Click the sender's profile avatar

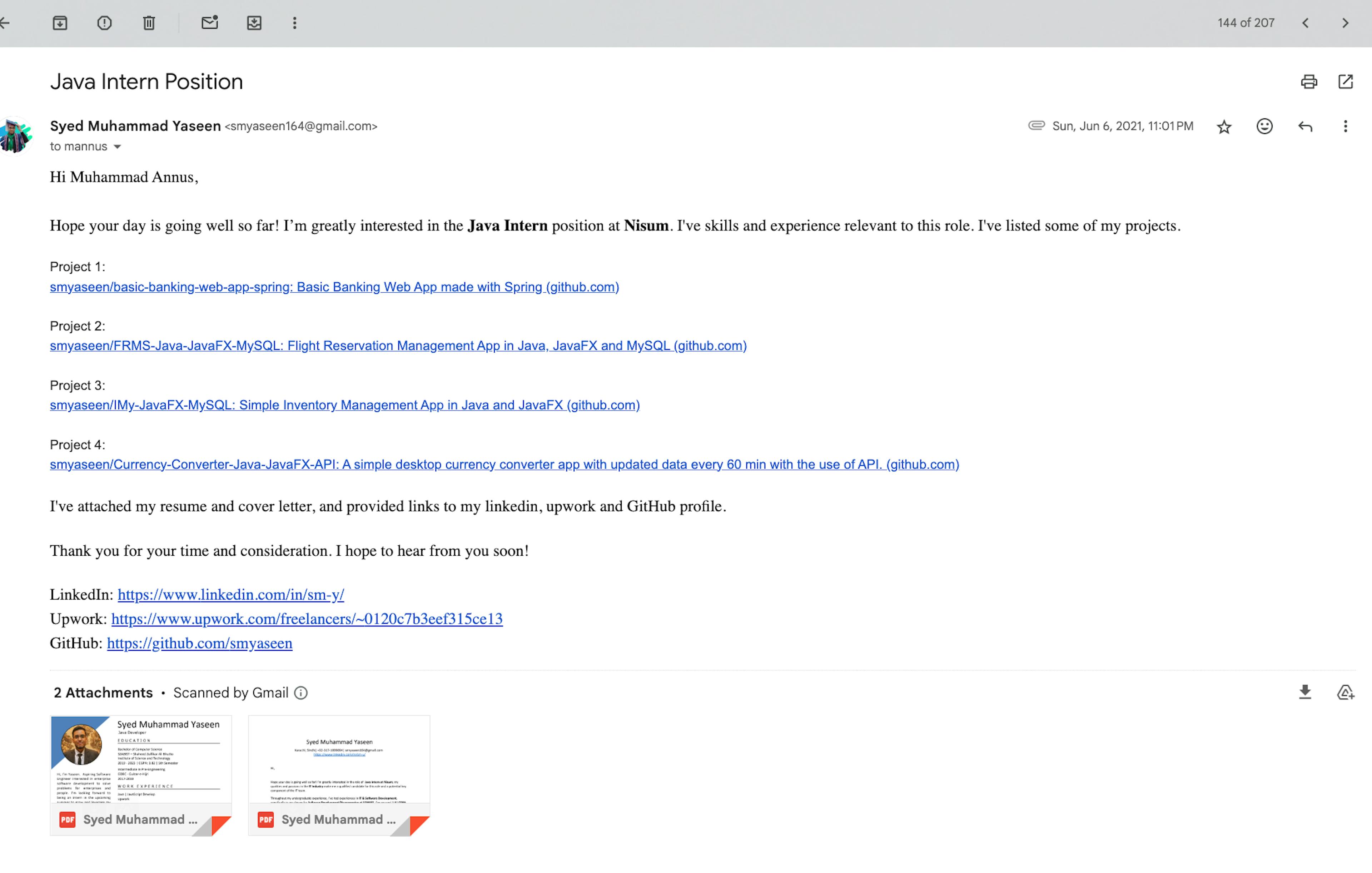tap(15, 135)
